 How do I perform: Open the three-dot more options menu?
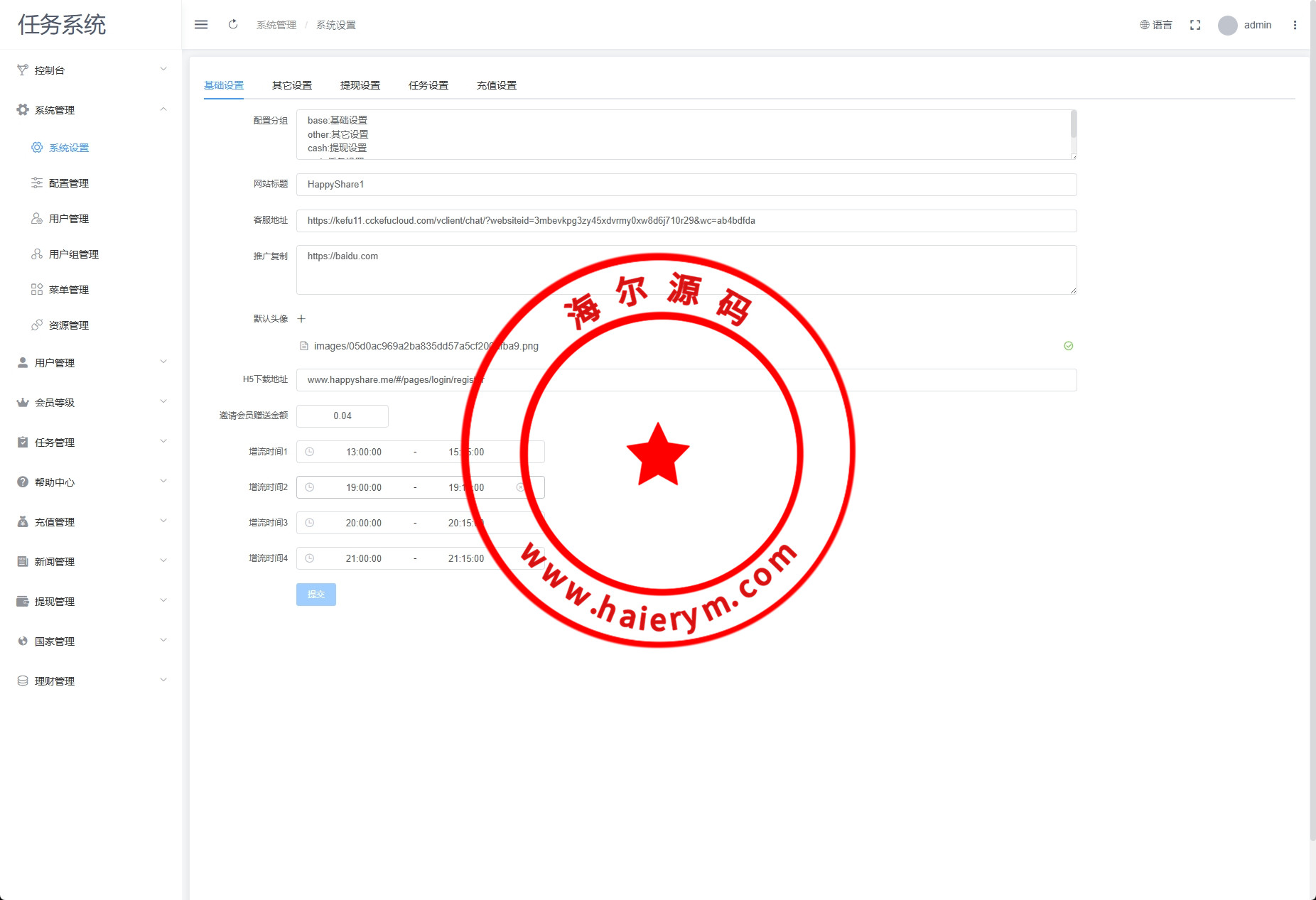point(1295,25)
